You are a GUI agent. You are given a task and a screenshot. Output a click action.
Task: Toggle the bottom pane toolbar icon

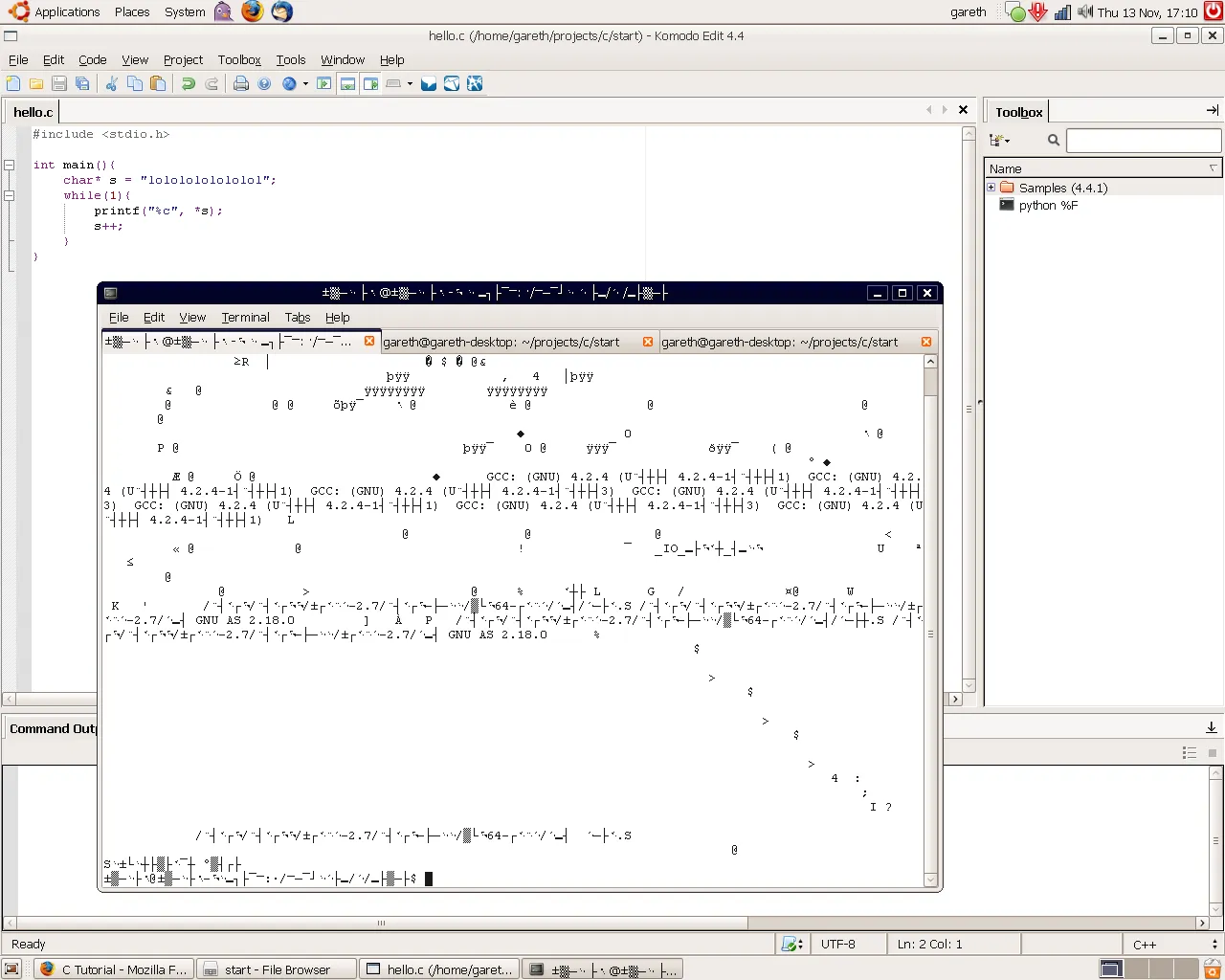click(347, 84)
